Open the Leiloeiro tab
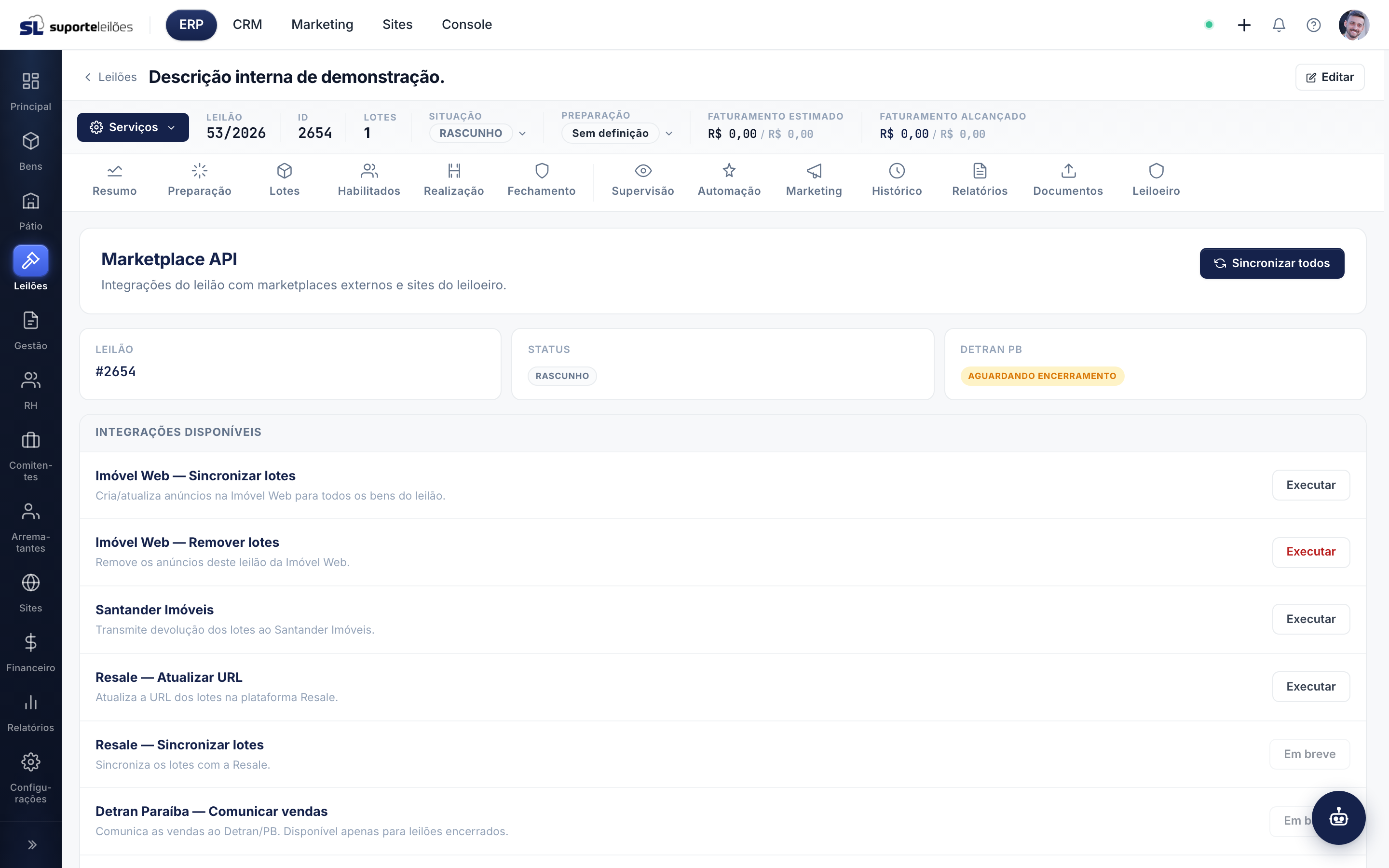This screenshot has height=868, width=1389. pos(1156,180)
